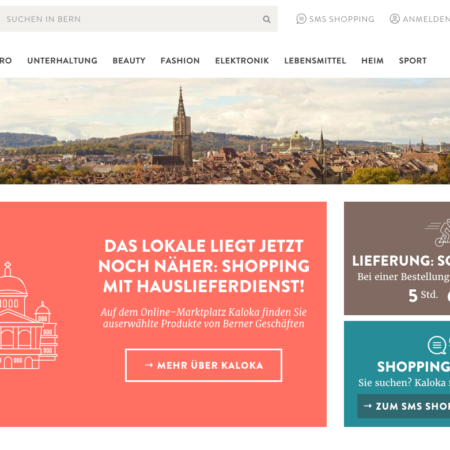Click the Zum SMS Shopping button

pyautogui.click(x=404, y=406)
